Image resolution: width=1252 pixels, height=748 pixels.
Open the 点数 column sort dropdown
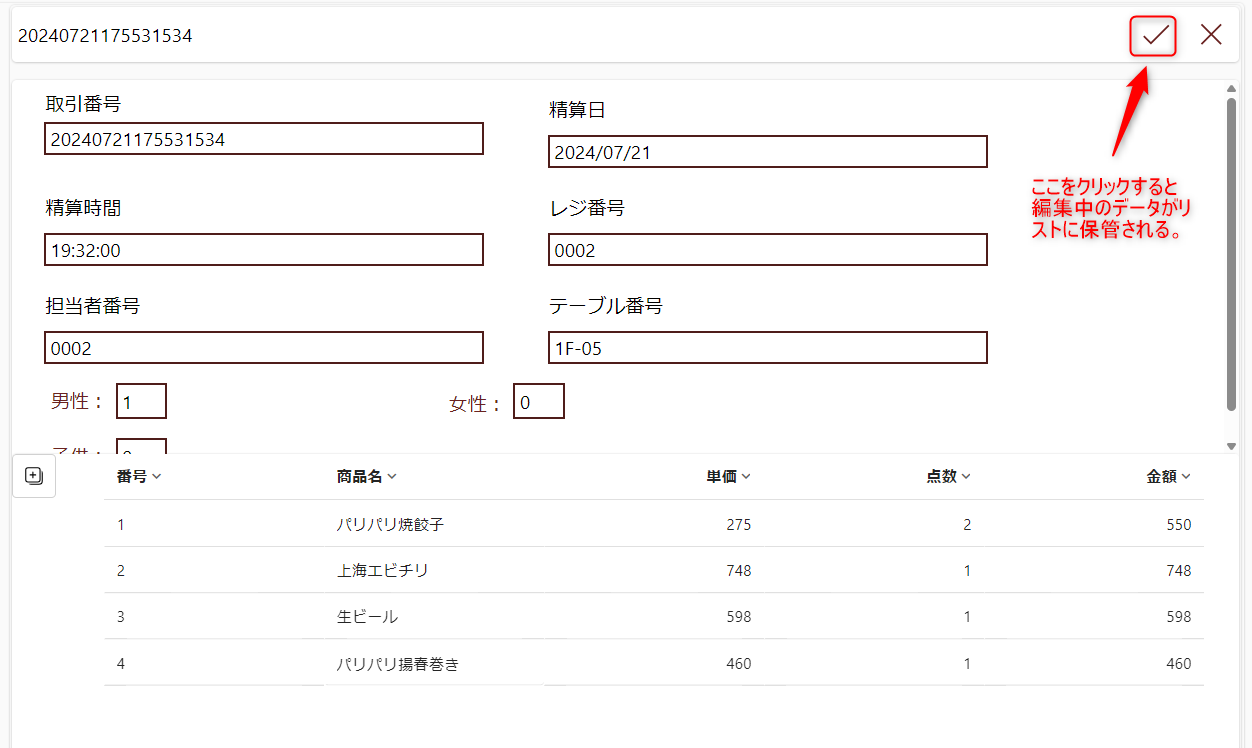click(x=966, y=477)
